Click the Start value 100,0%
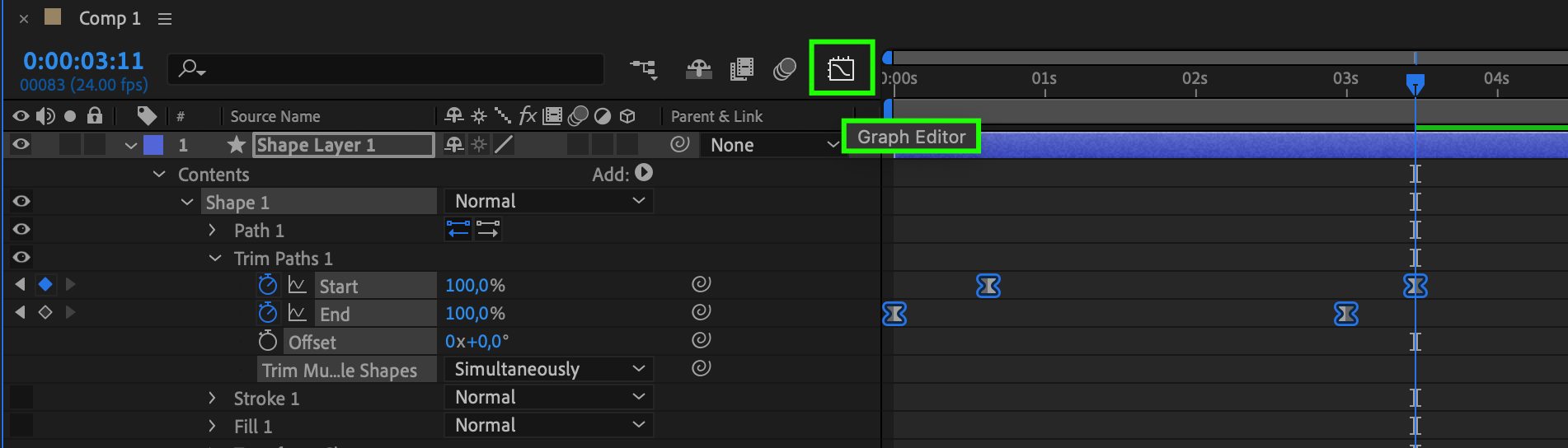Screen dimensions: 1568x448 click(x=475, y=286)
